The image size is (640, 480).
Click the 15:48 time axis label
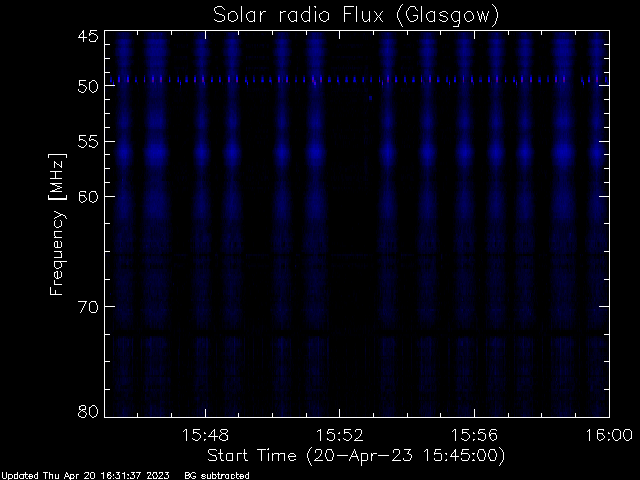(x=205, y=435)
